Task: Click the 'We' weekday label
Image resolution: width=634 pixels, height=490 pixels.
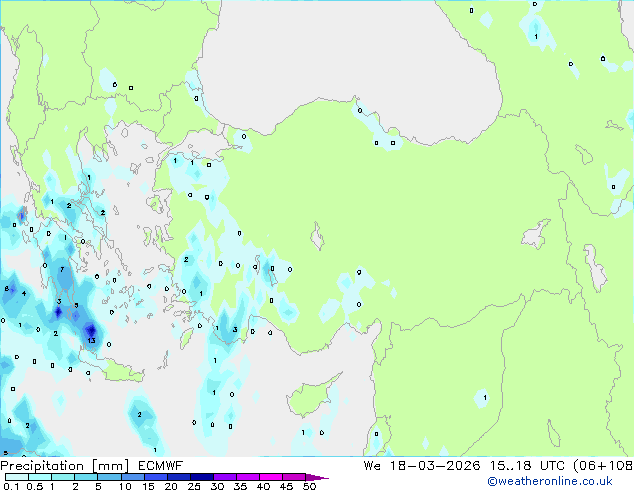Action: point(372,466)
